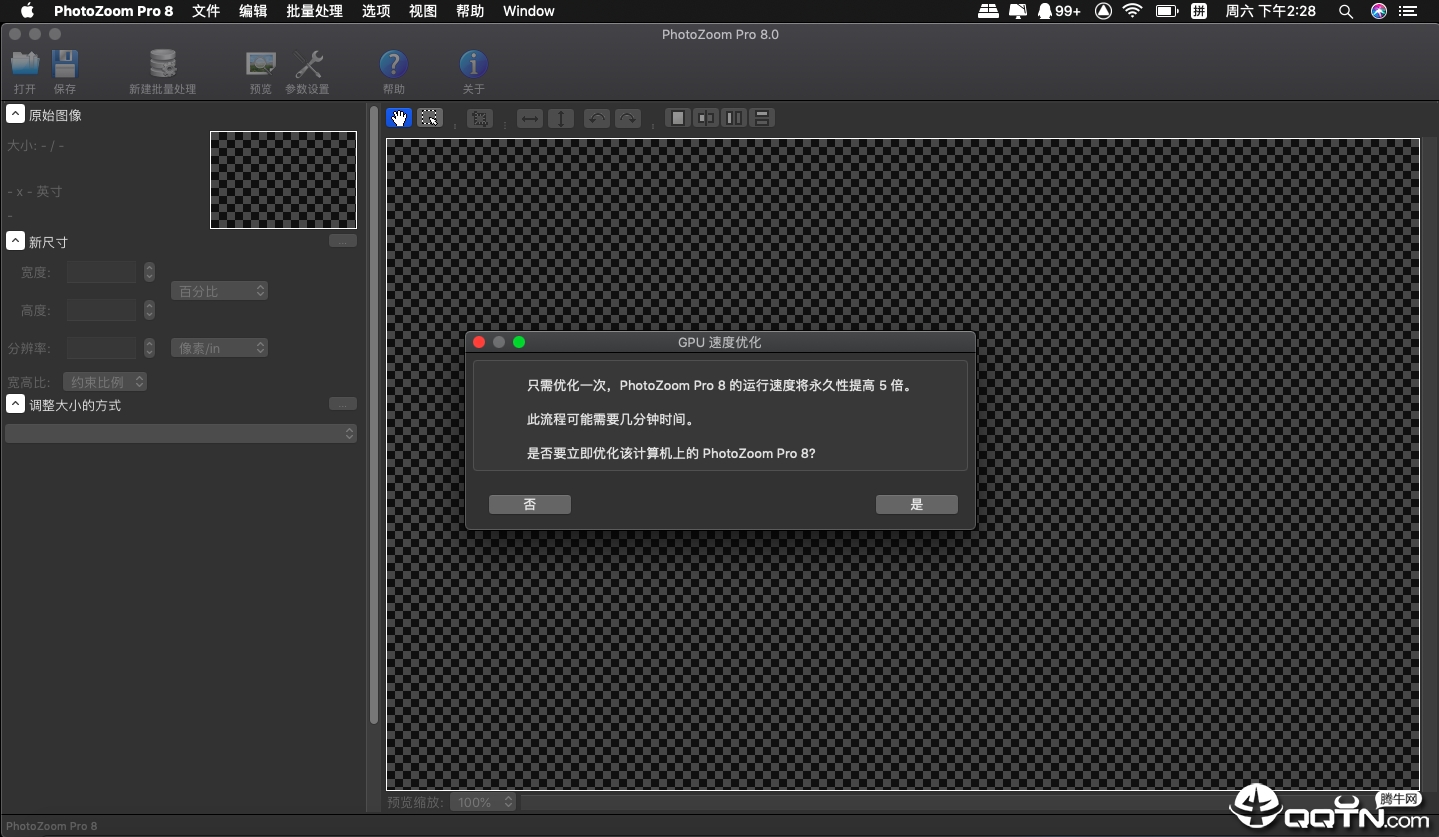This screenshot has width=1439, height=837.
Task: Click the left panel vertical scrollbar
Action: (x=374, y=415)
